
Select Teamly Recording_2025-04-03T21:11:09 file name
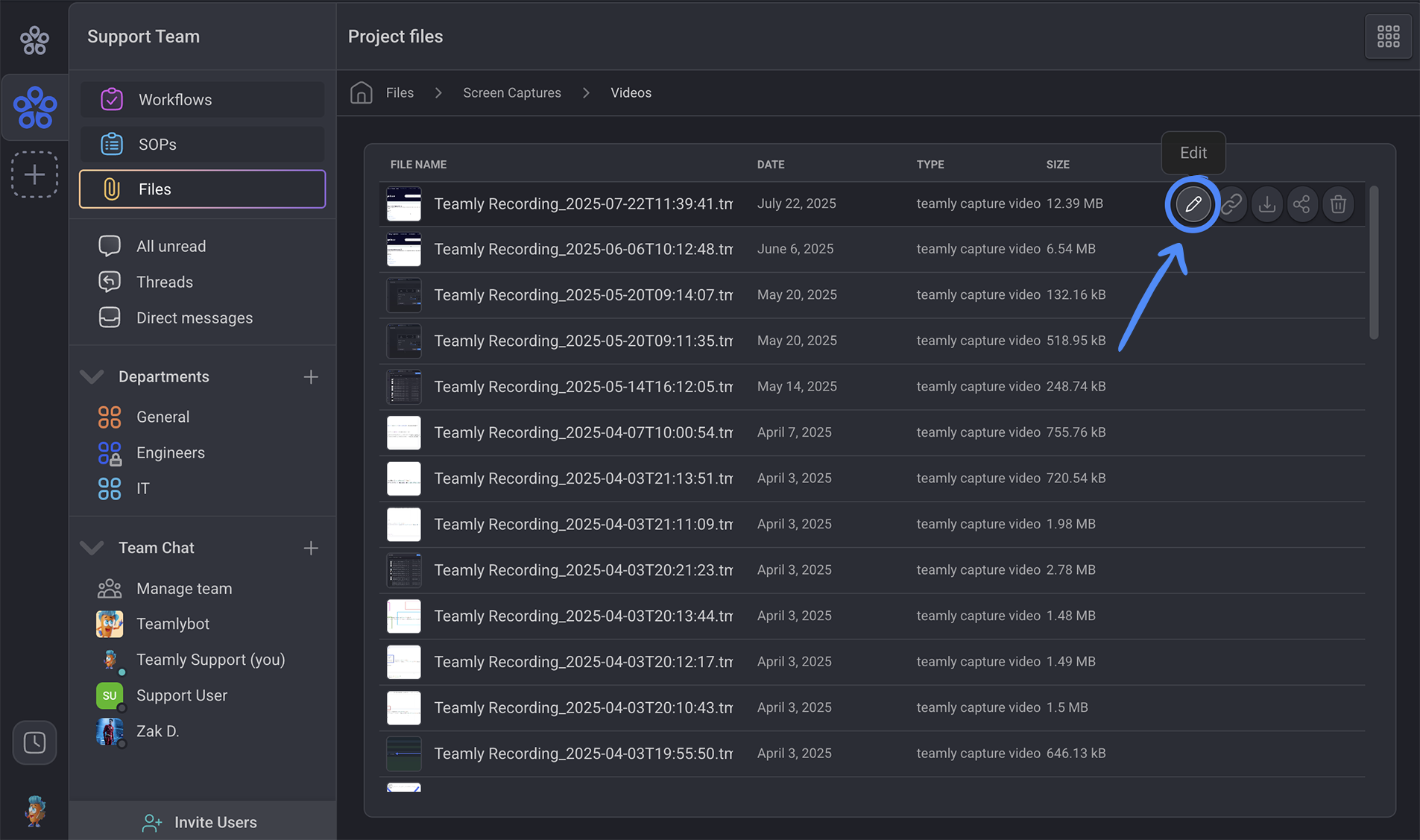pos(583,524)
